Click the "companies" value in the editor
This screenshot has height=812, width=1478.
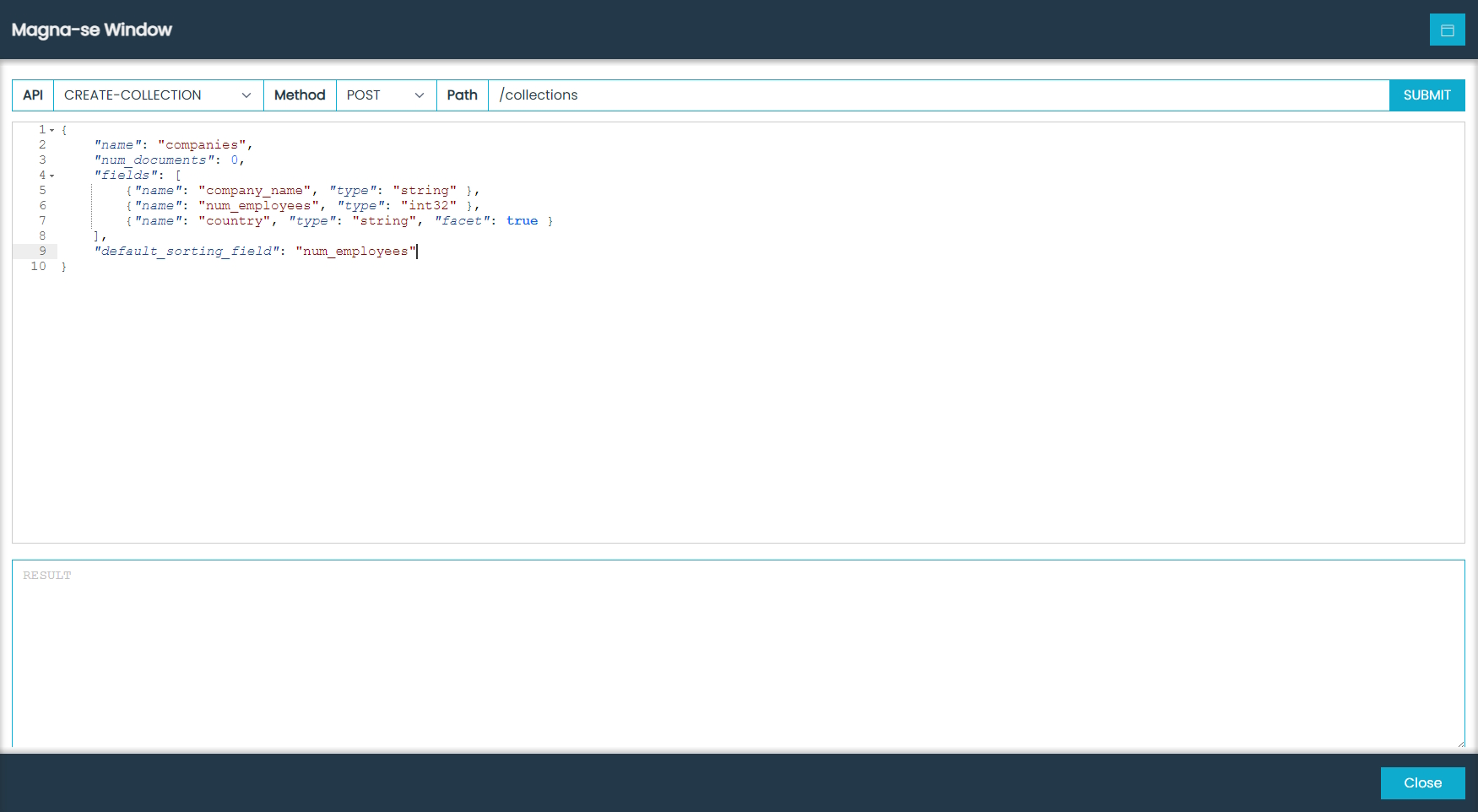pos(202,145)
